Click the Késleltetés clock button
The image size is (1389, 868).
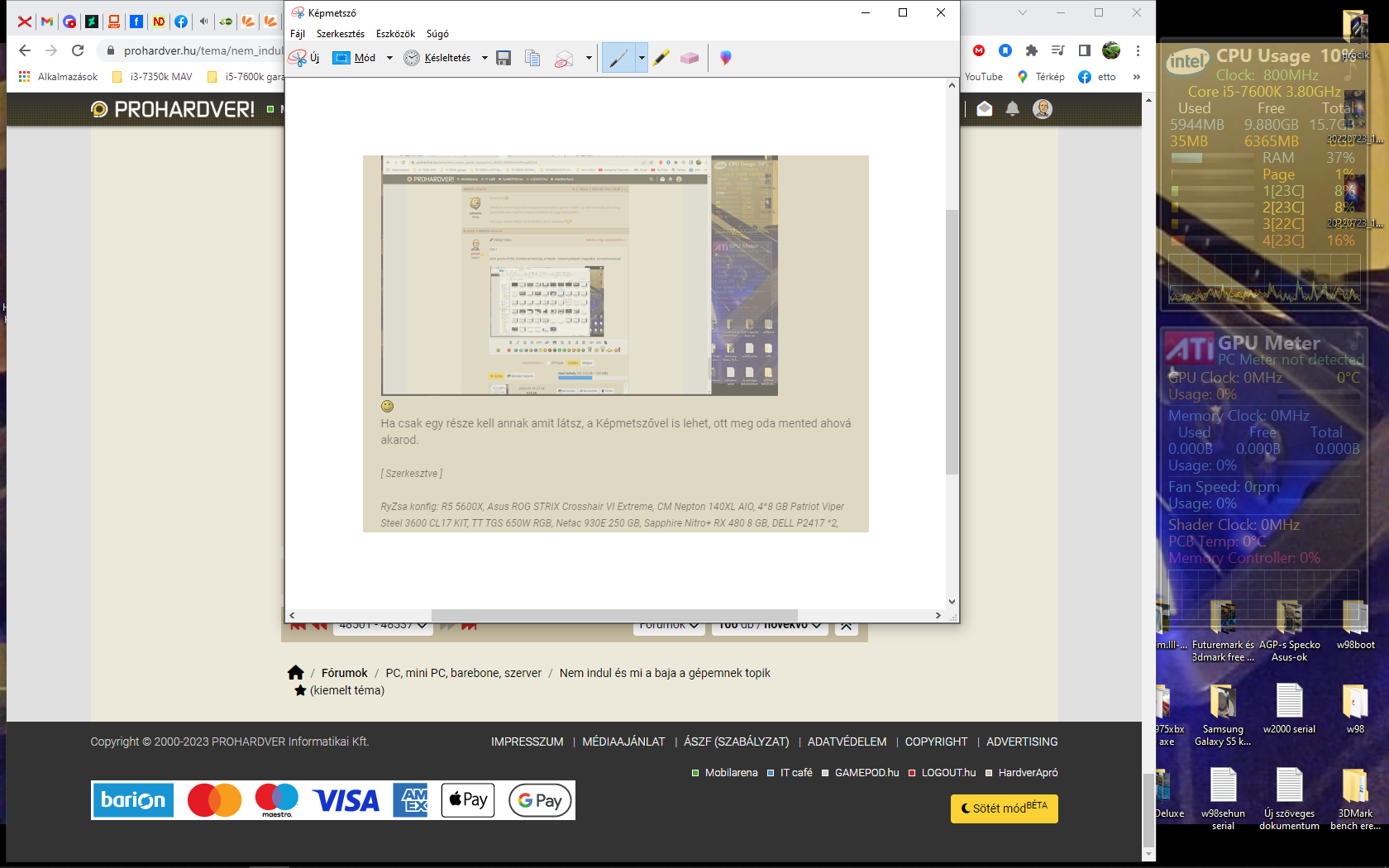(437, 58)
